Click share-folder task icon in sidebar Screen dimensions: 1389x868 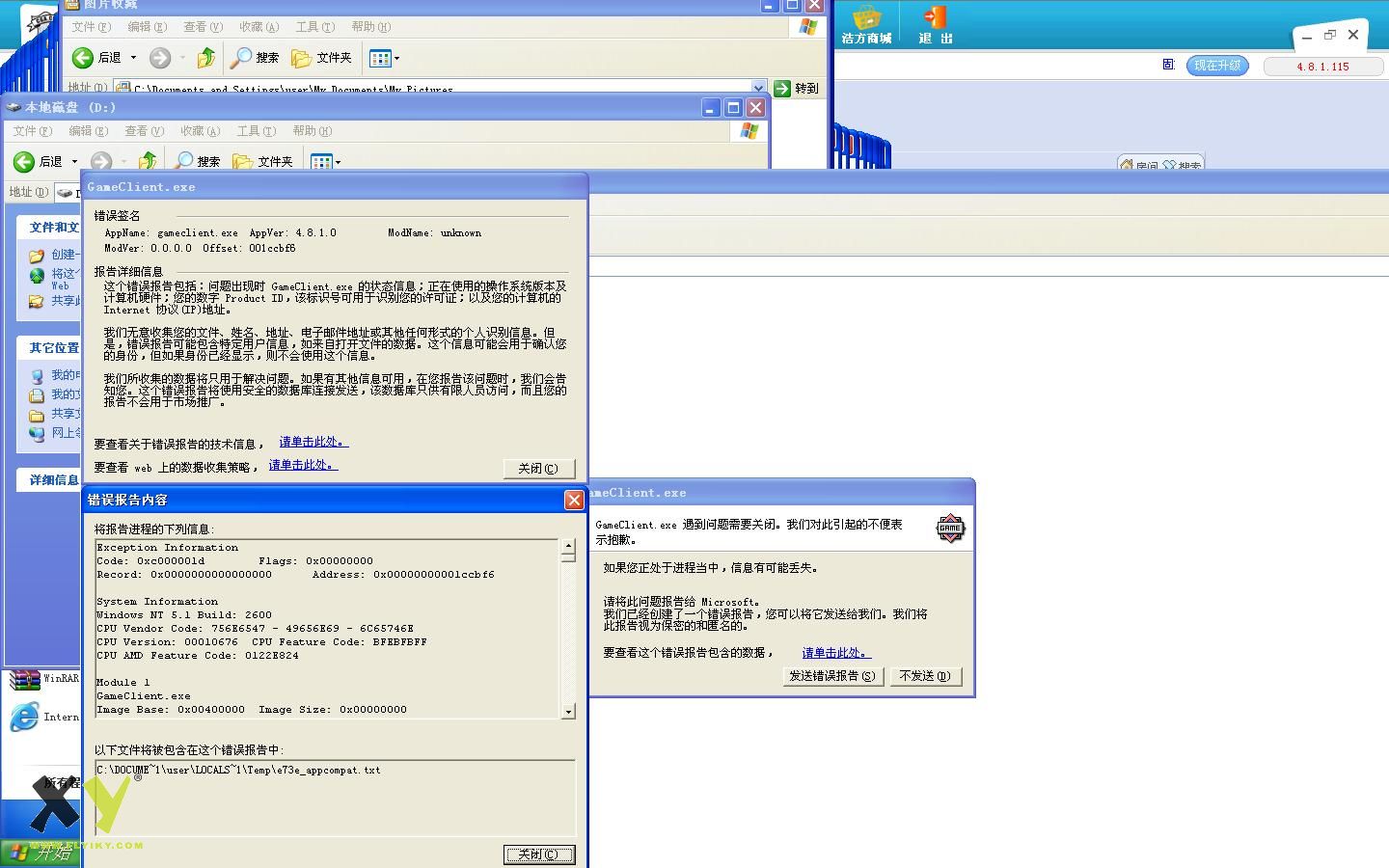point(37,301)
